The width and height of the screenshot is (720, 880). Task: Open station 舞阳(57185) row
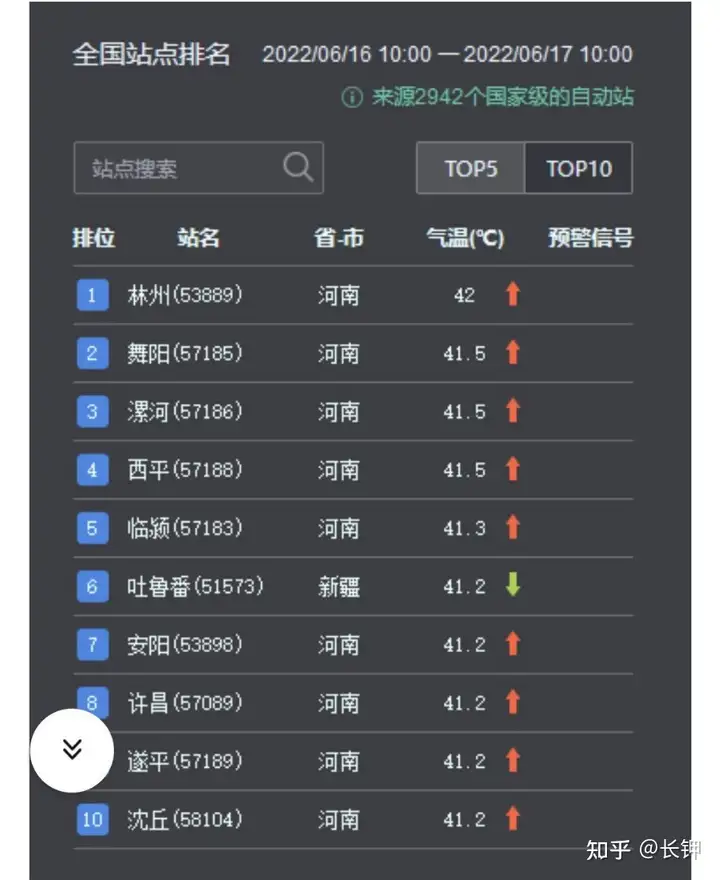353,354
